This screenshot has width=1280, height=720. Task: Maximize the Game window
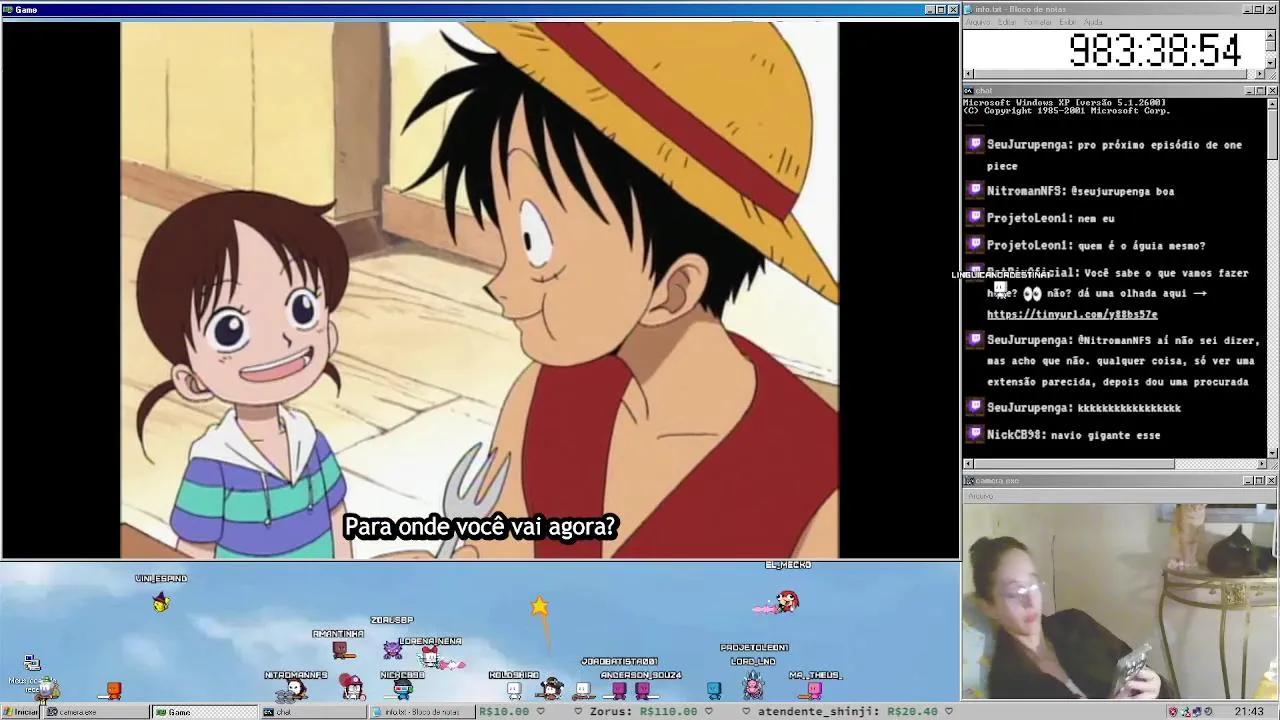[x=941, y=9]
